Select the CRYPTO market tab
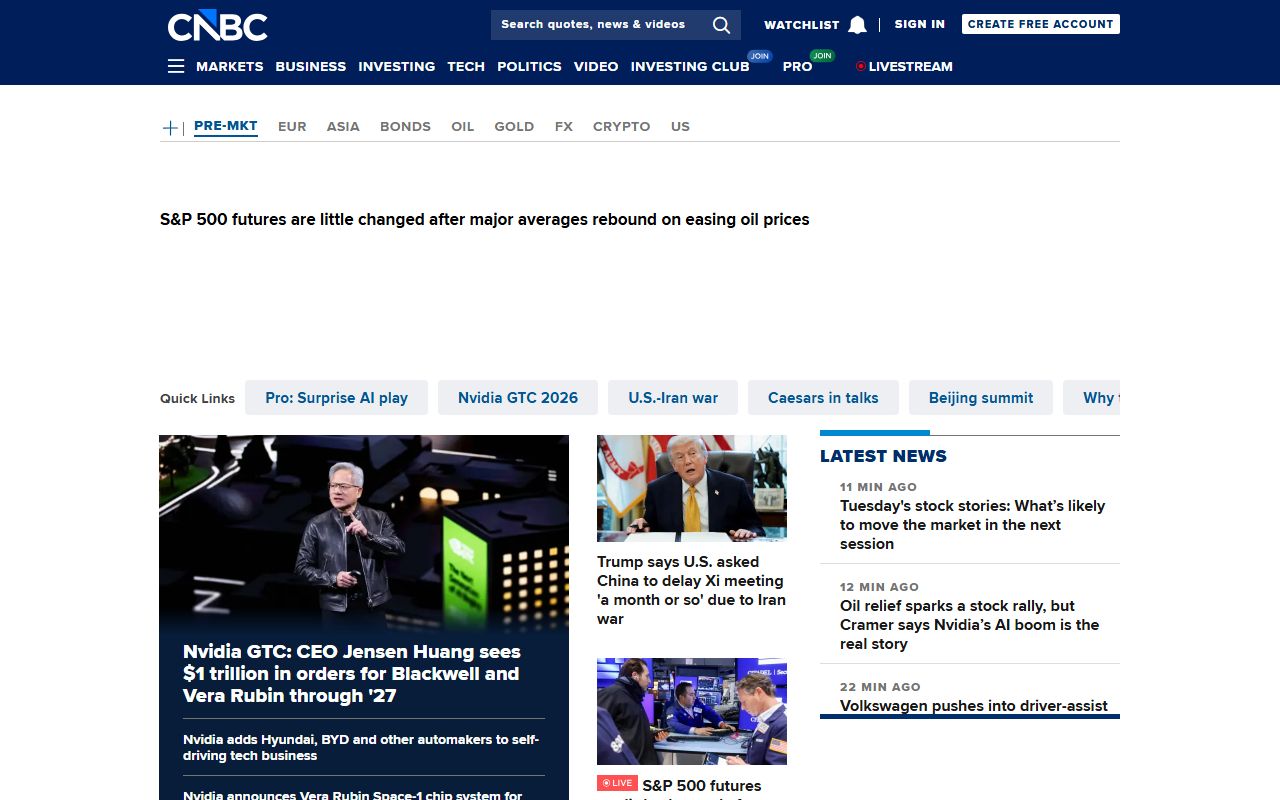The width and height of the screenshot is (1280, 800). pos(621,127)
